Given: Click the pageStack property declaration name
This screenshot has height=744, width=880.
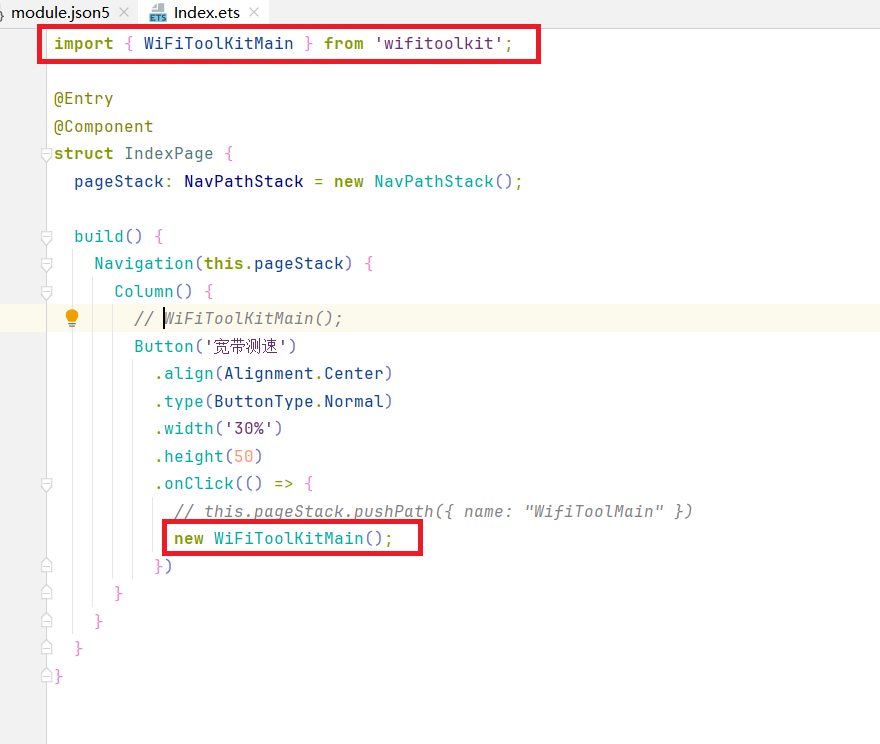Looking at the screenshot, I should tap(119, 182).
